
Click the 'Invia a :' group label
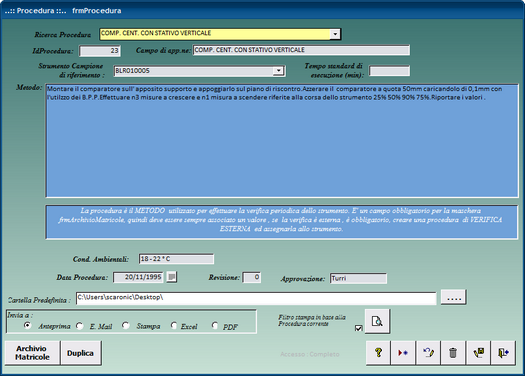[20, 315]
